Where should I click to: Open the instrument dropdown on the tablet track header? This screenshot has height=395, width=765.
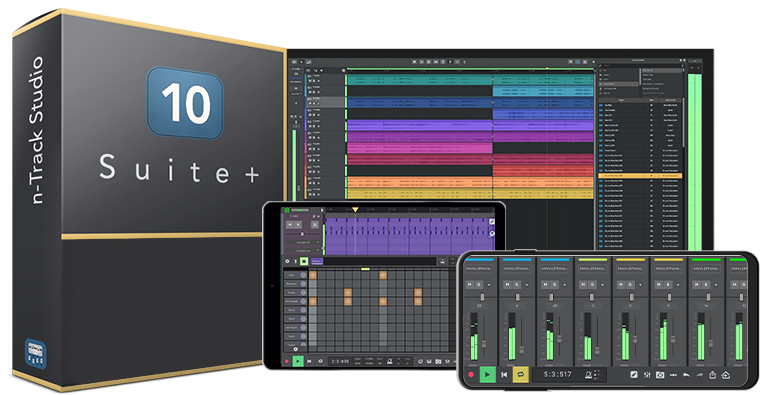coord(302,242)
